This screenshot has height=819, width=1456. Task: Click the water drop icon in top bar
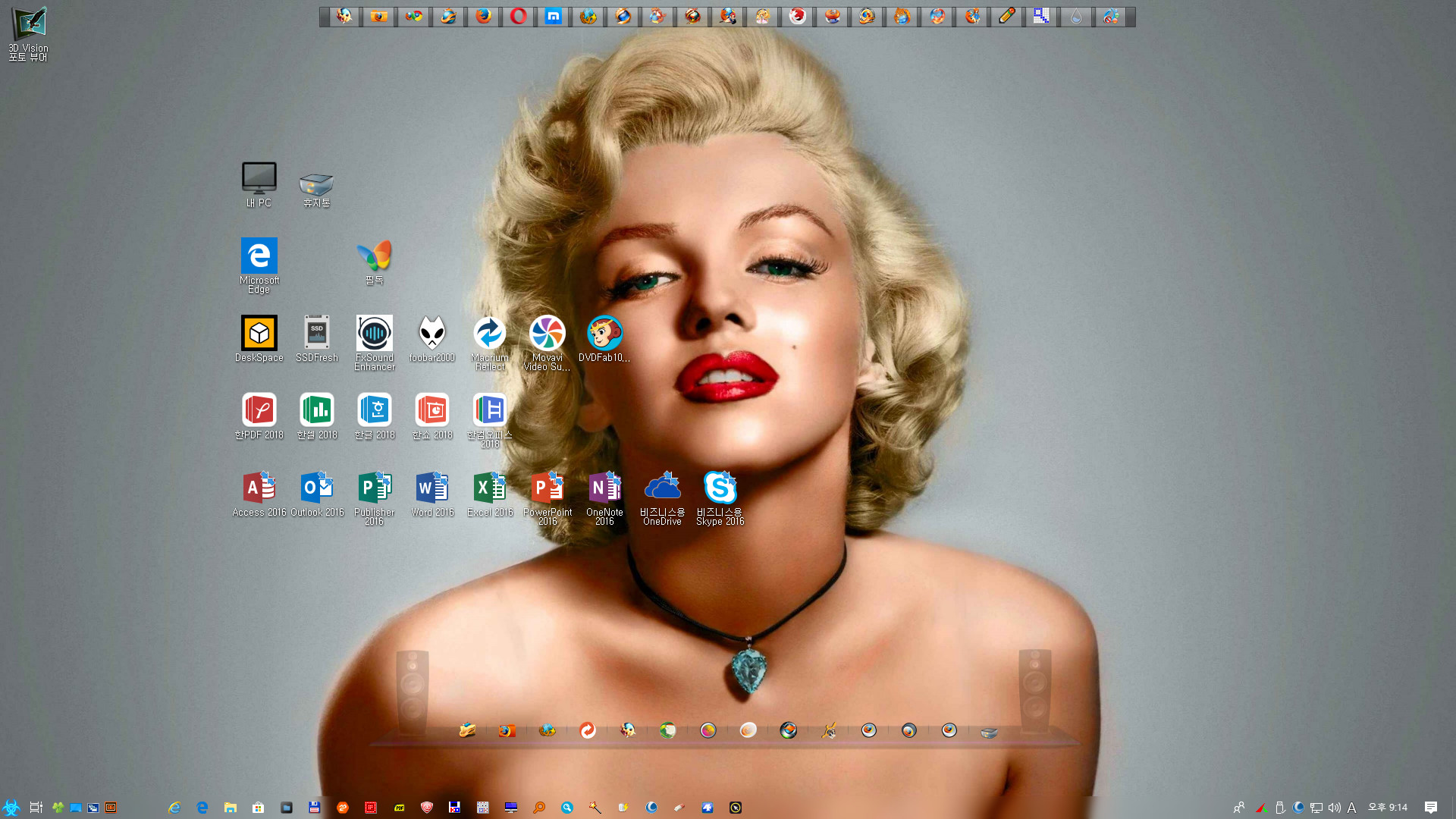pyautogui.click(x=1076, y=16)
